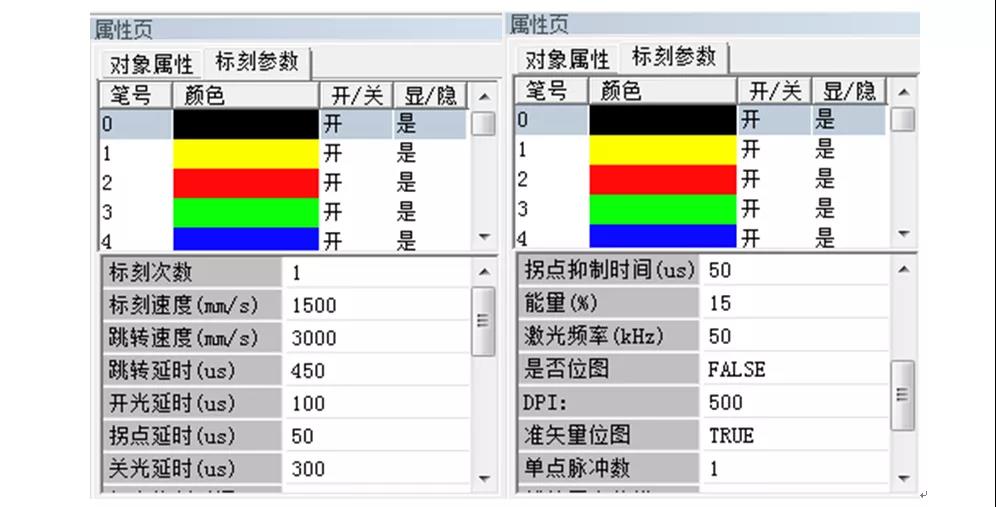This screenshot has height=507, width=996.
Task: Edit 标刻次数 value field 1
Action: pyautogui.click(x=377, y=273)
